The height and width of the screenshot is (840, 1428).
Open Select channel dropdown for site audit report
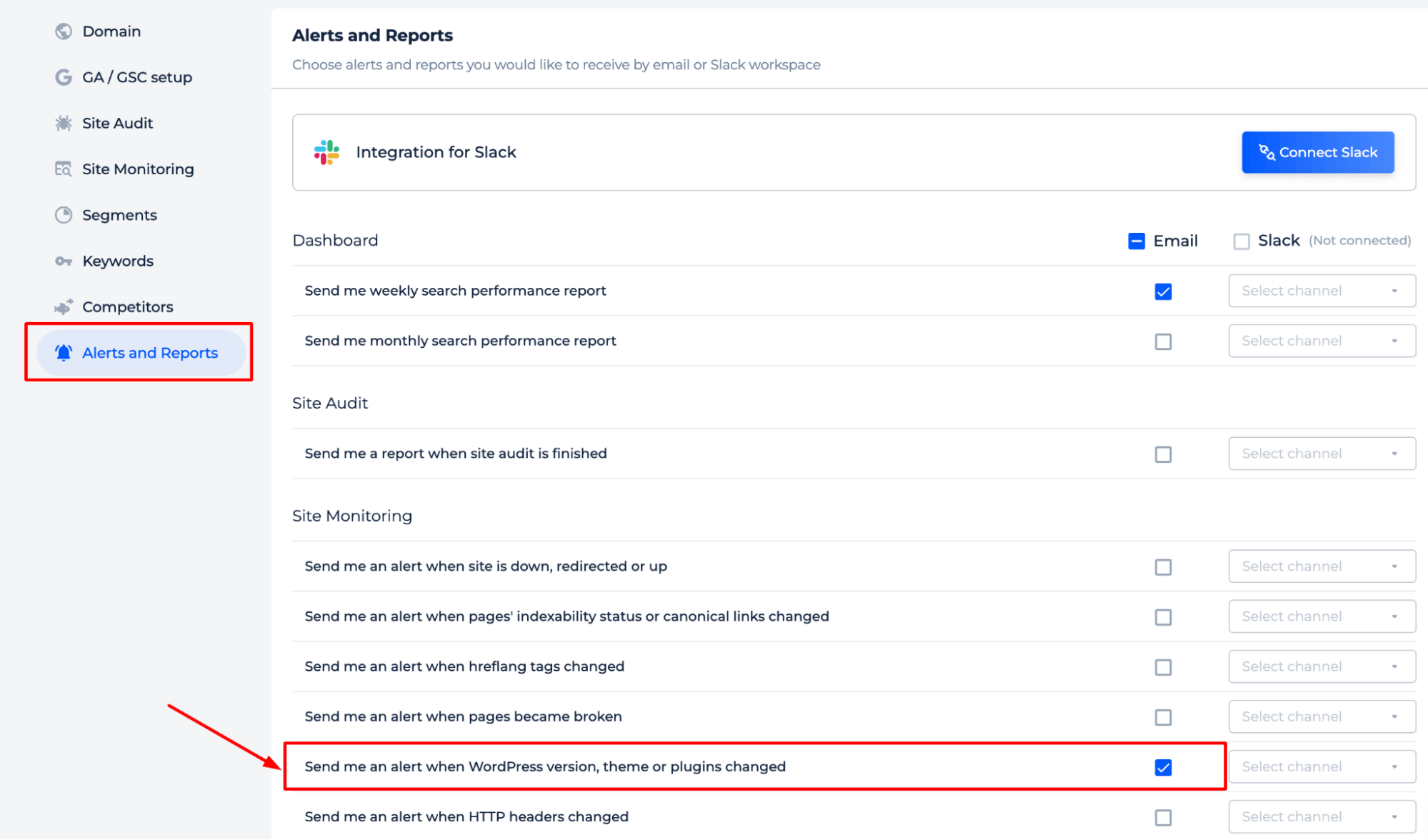[1322, 454]
